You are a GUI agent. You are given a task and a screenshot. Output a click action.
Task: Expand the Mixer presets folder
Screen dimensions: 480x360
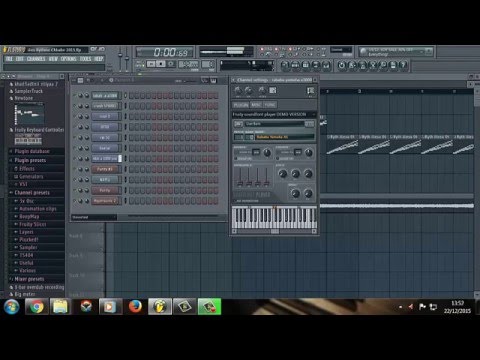coord(29,279)
